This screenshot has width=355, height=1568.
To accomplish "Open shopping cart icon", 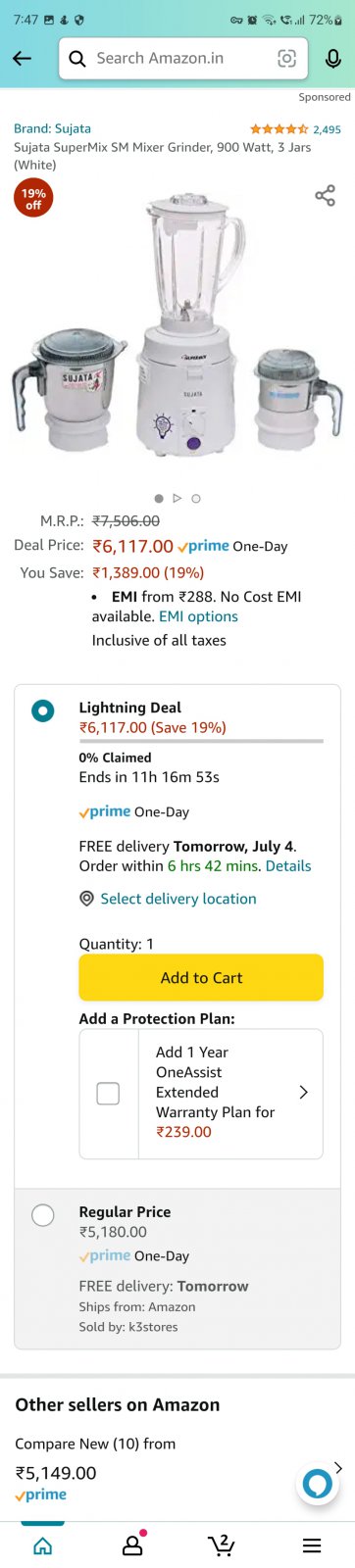I will click(223, 1544).
